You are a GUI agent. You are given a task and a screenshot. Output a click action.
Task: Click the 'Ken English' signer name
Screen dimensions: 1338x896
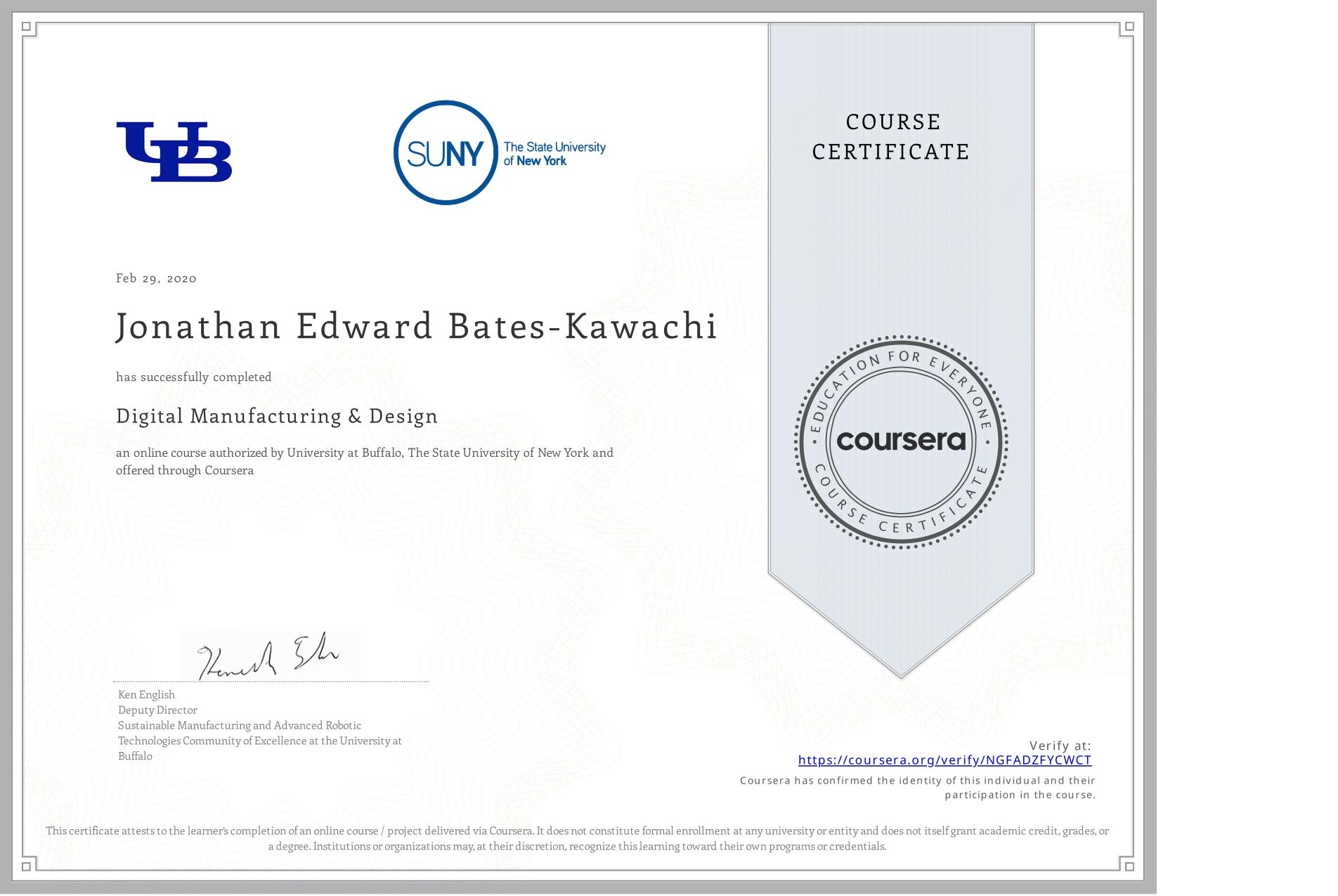coord(146,695)
